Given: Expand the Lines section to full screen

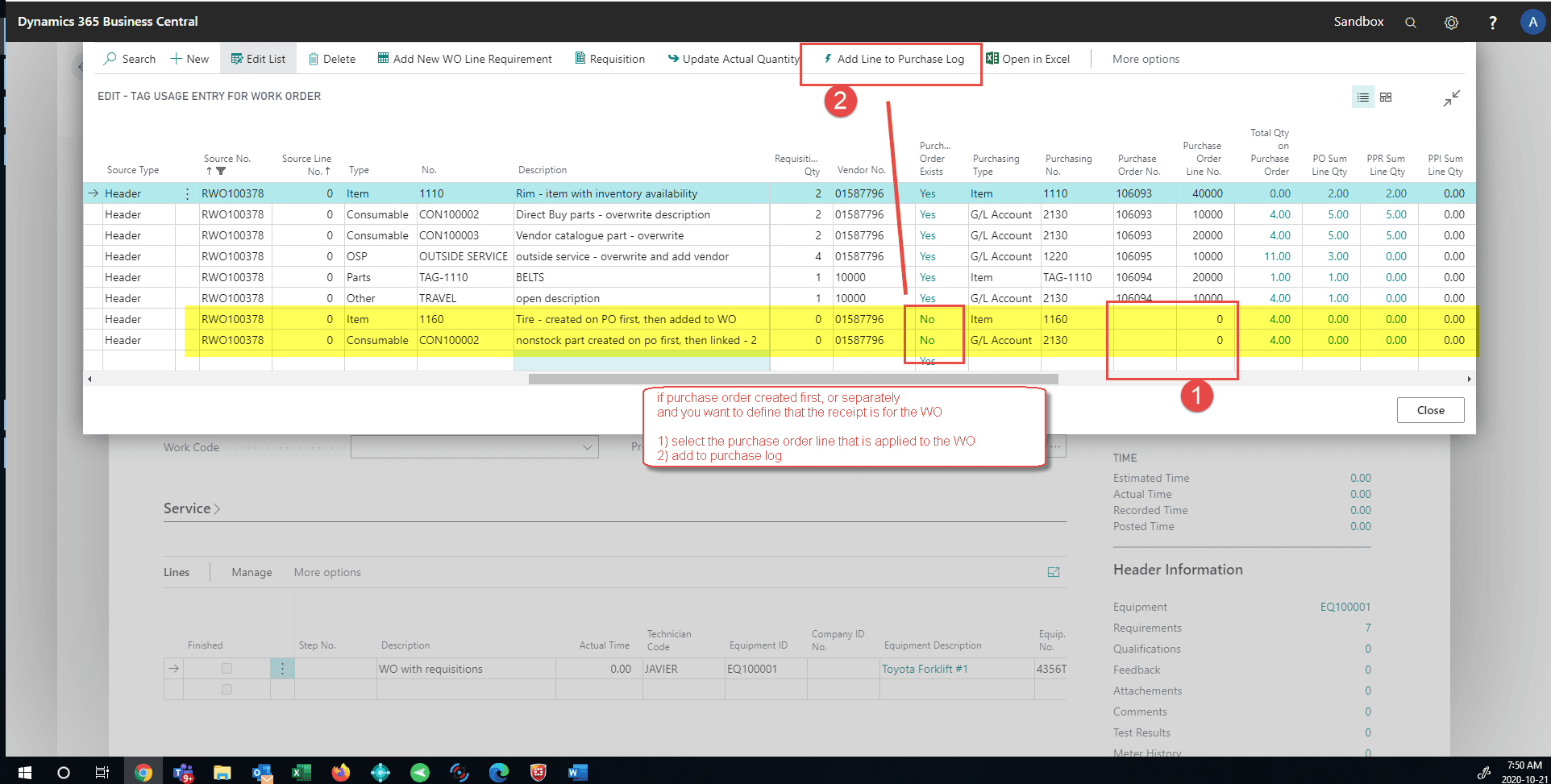Looking at the screenshot, I should click(1053, 572).
